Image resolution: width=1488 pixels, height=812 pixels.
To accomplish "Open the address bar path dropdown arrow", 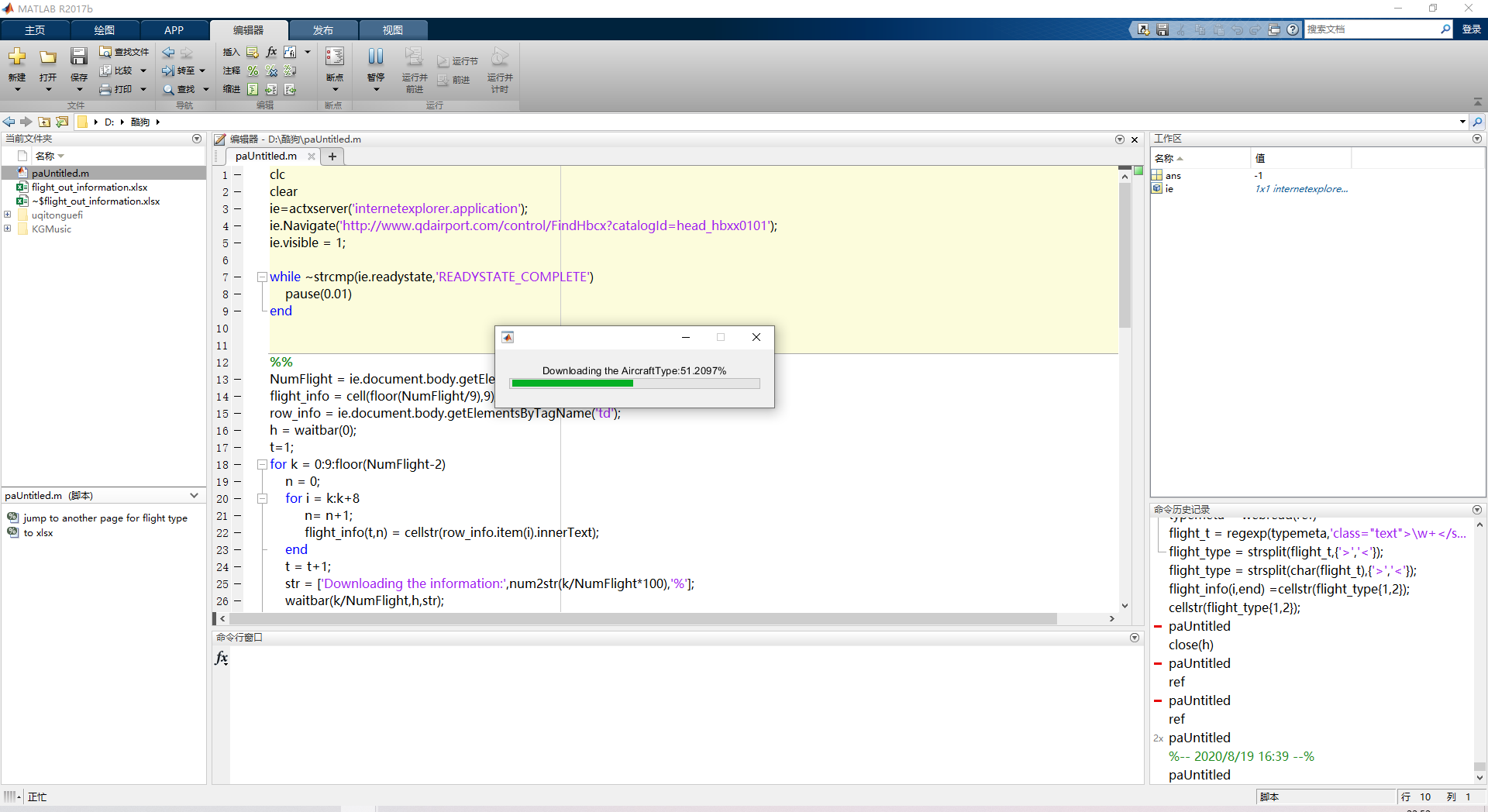I will tap(1462, 122).
